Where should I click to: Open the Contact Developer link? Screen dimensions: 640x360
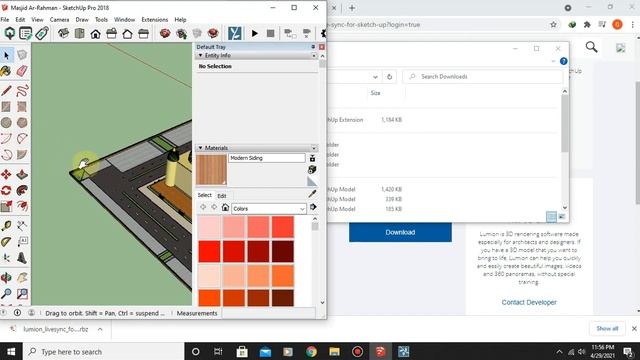click(529, 302)
